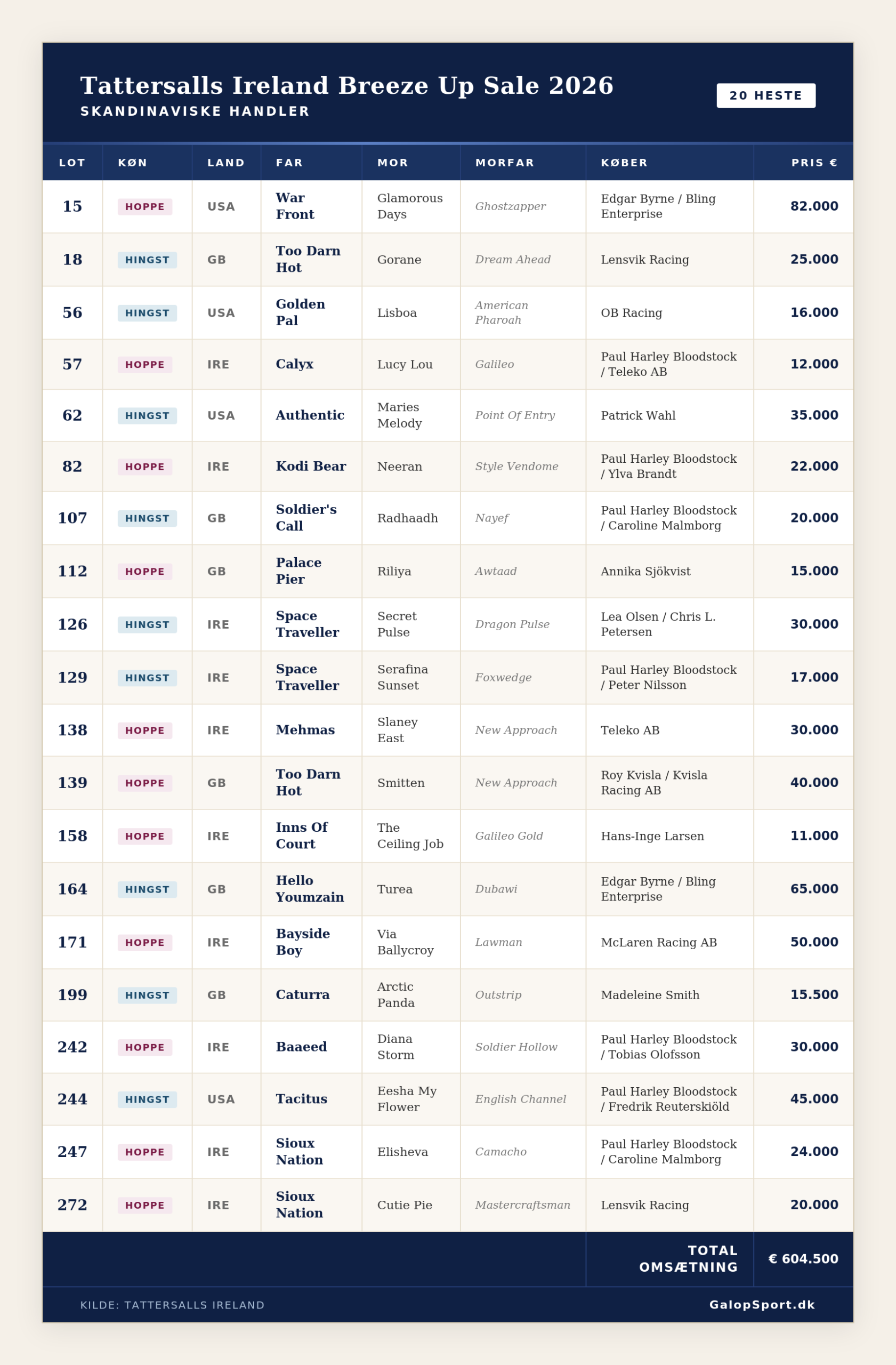
Task: Select sire Hello Youmzain
Action: pyautogui.click(x=310, y=889)
